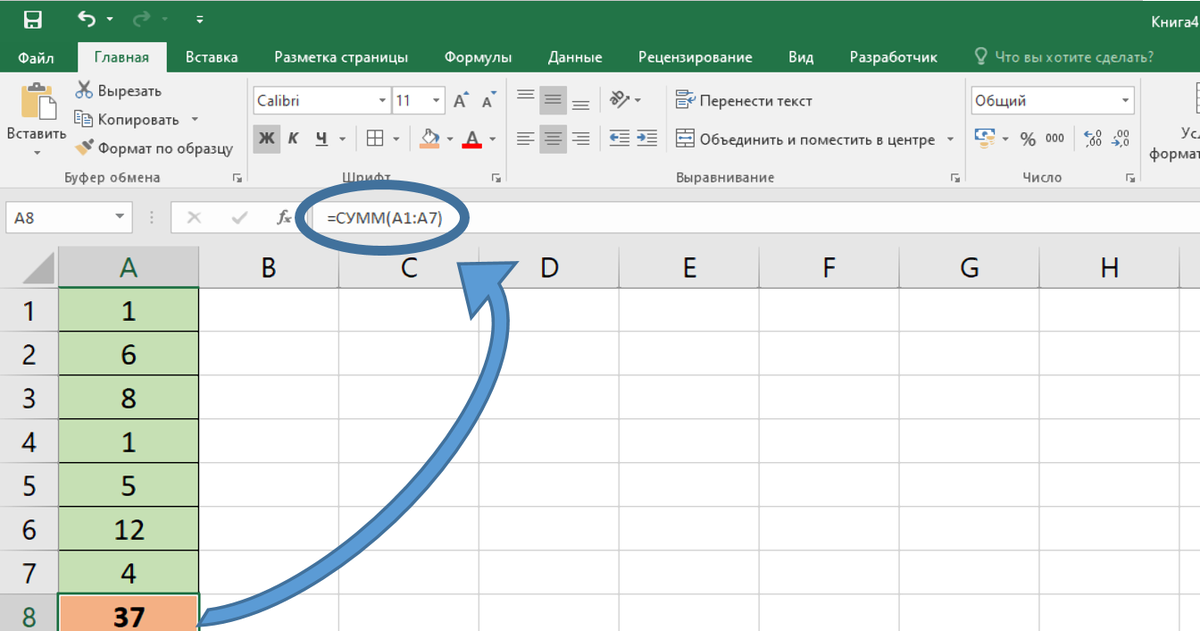This screenshot has width=1200, height=631.
Task: Decrease indent icon
Action: click(x=620, y=138)
